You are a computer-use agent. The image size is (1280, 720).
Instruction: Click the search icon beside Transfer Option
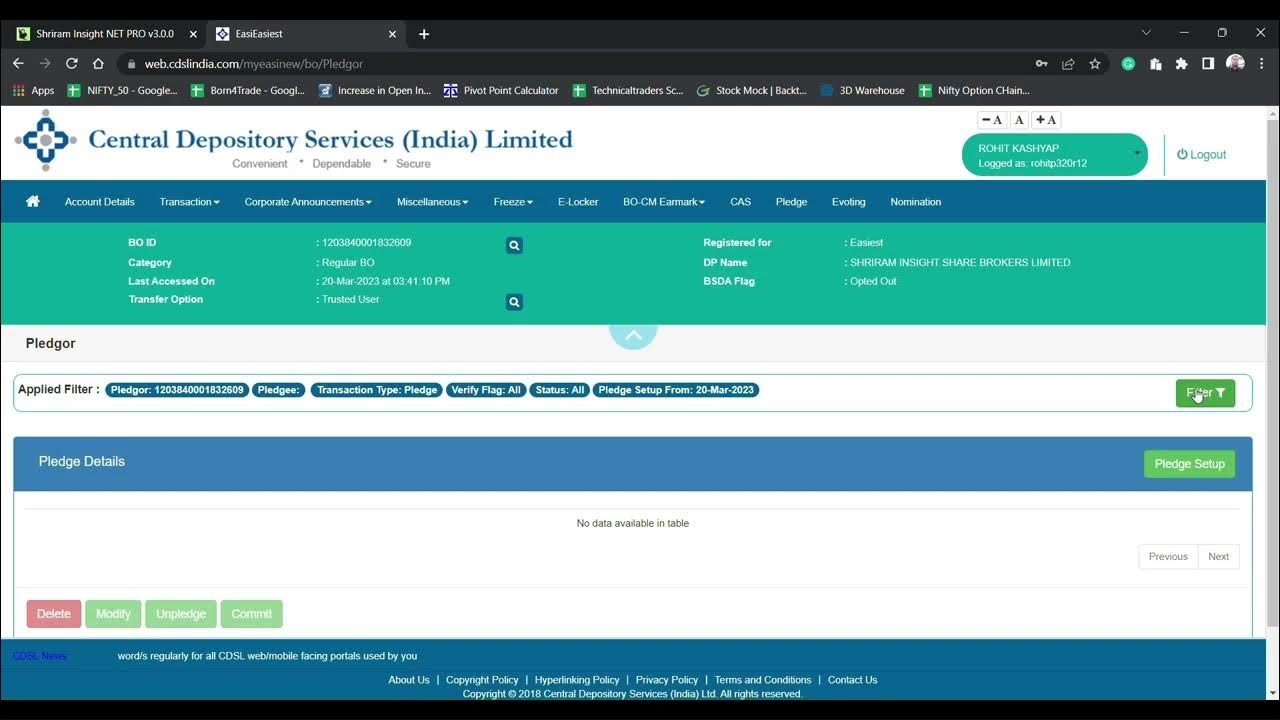[x=514, y=302]
